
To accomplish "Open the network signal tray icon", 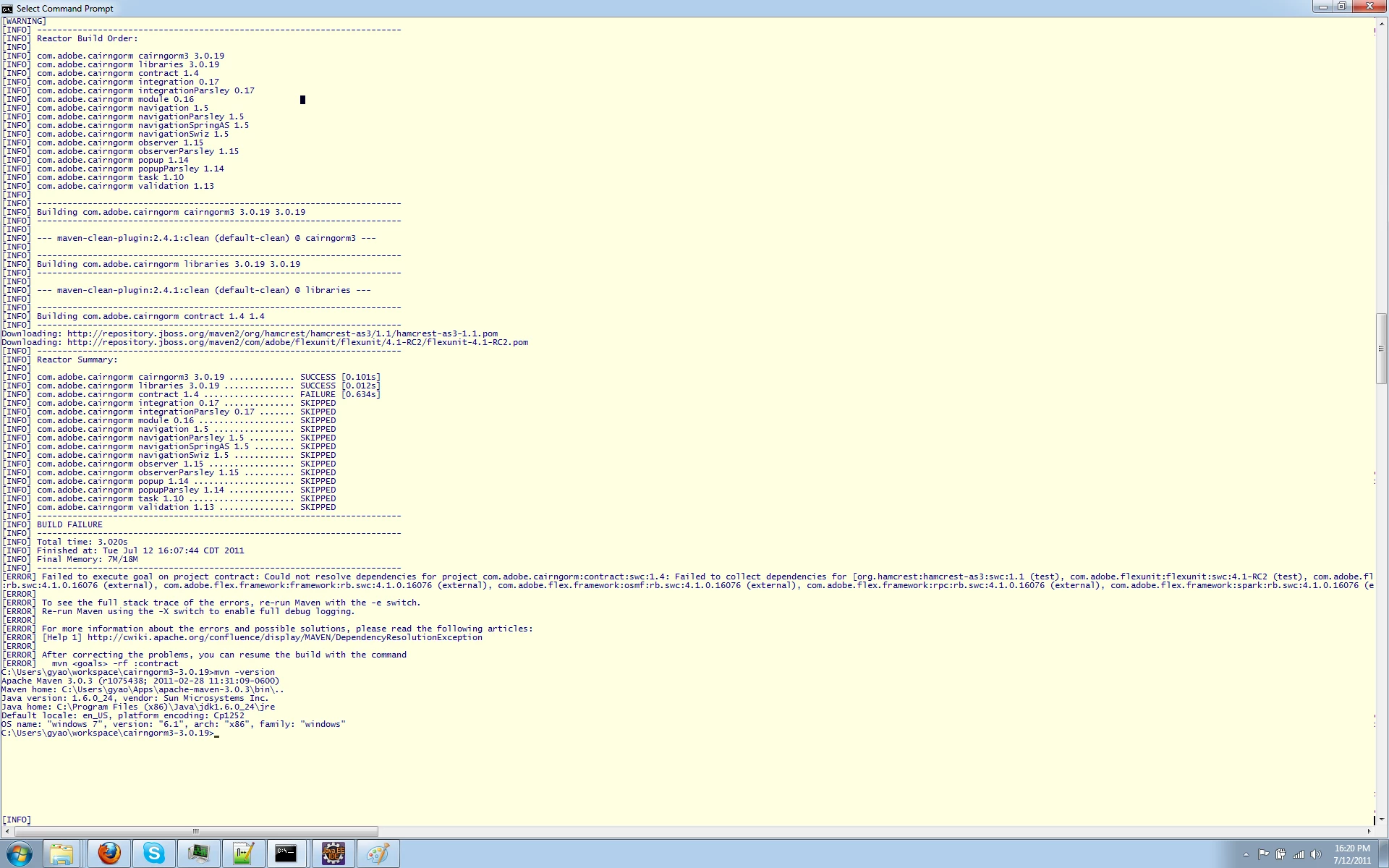I will (1299, 854).
